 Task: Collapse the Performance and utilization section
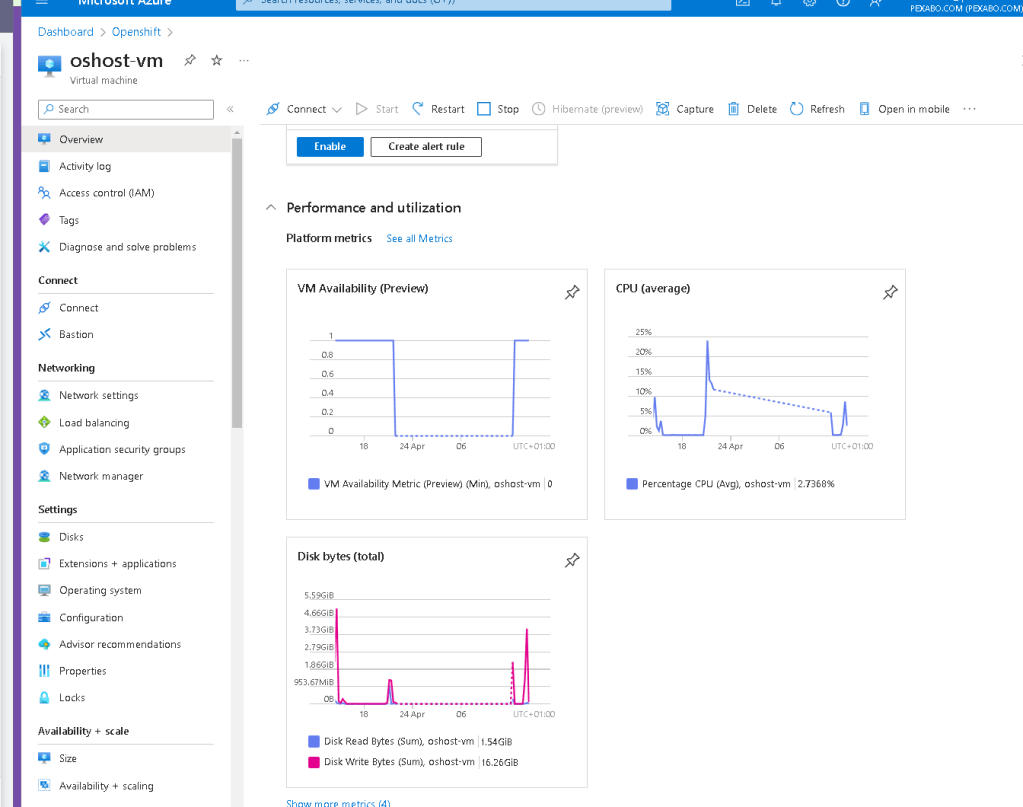[271, 207]
